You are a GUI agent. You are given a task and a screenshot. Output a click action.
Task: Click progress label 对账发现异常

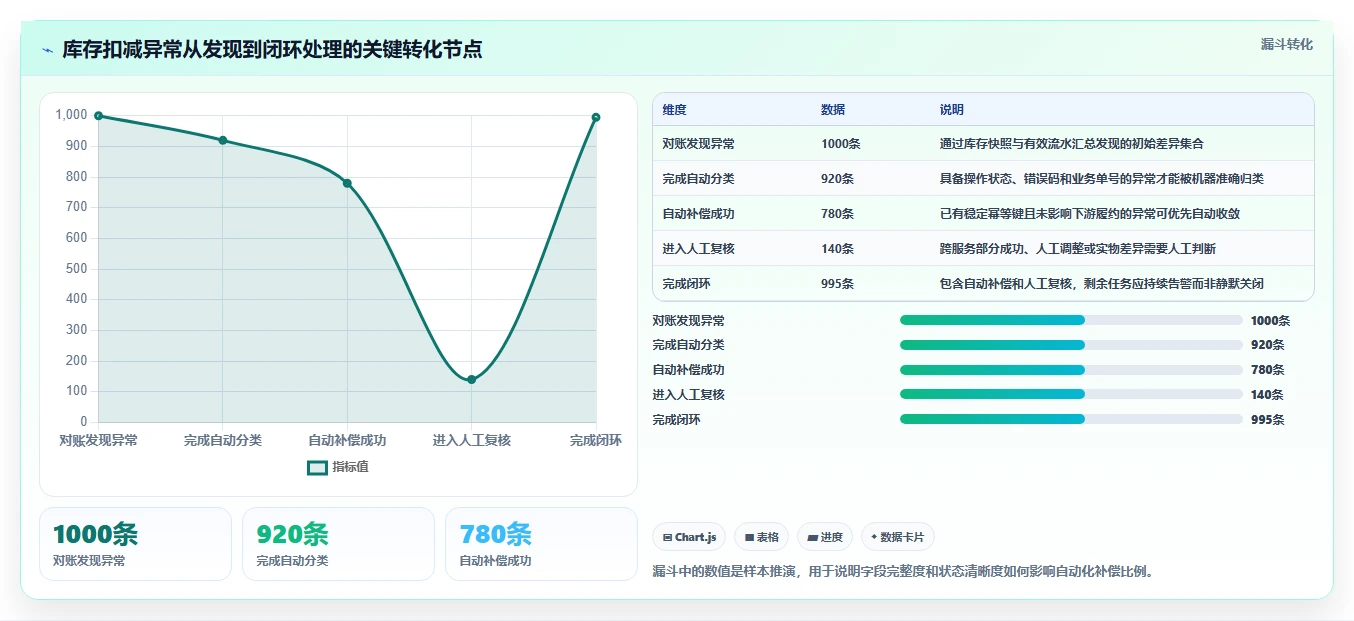coord(688,321)
